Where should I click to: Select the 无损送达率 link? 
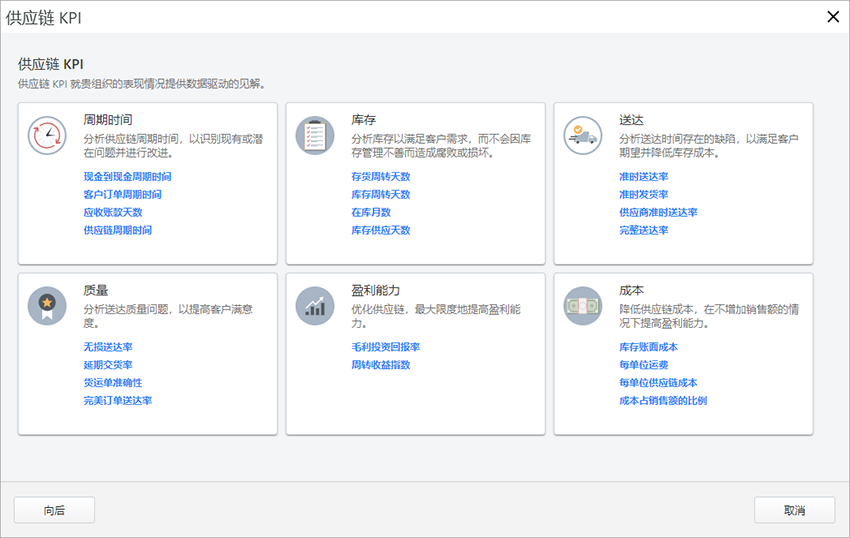pyautogui.click(x=108, y=347)
